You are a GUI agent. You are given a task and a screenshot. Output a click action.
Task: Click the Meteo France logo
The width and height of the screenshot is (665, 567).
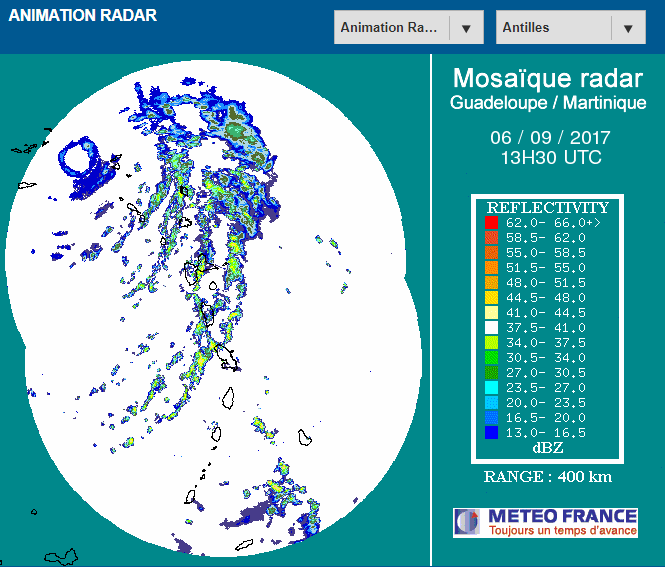[x=545, y=522]
